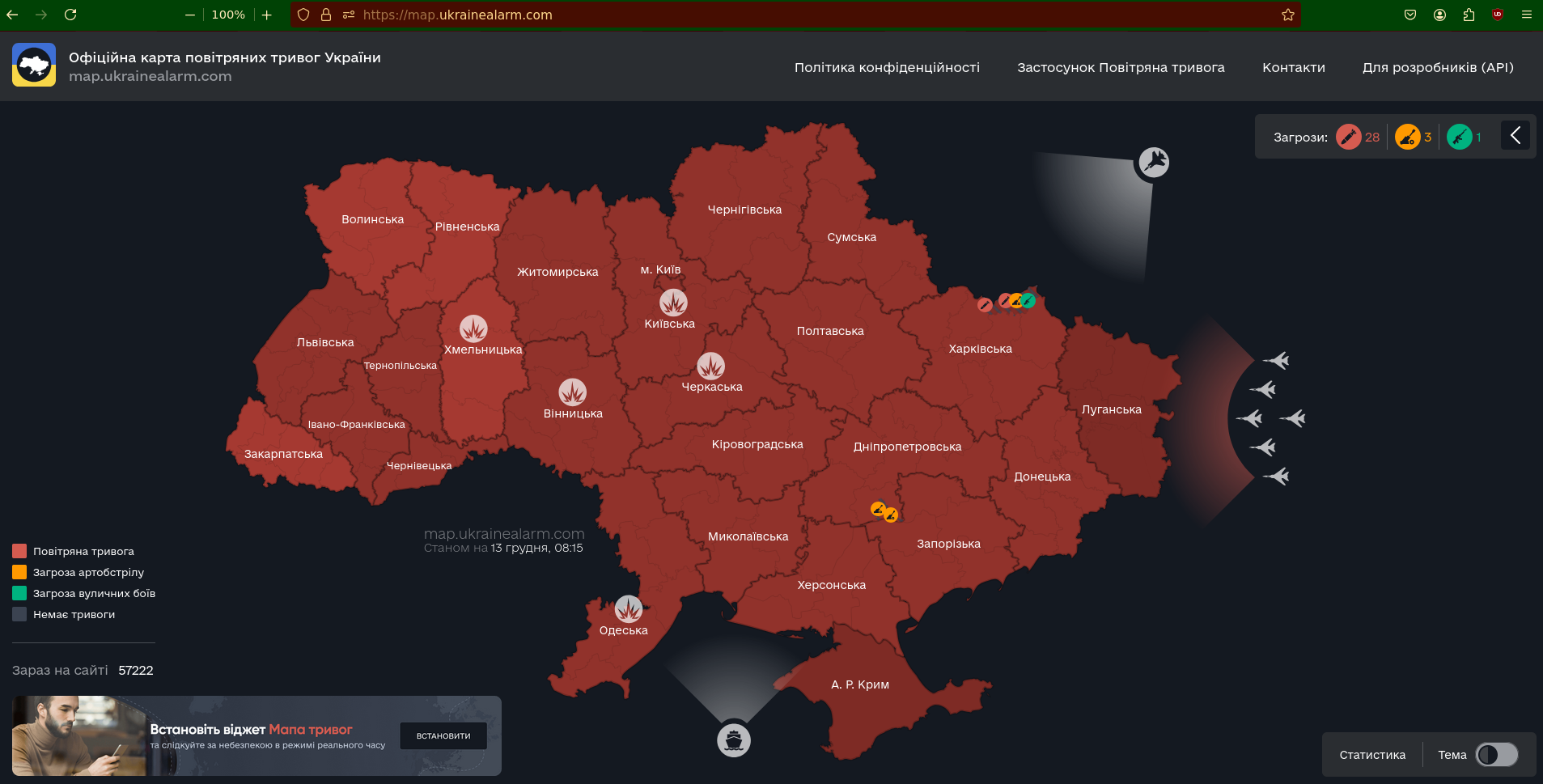Click the fighter jet icon in top right
Viewport: 1543px width, 784px height.
1154,163
